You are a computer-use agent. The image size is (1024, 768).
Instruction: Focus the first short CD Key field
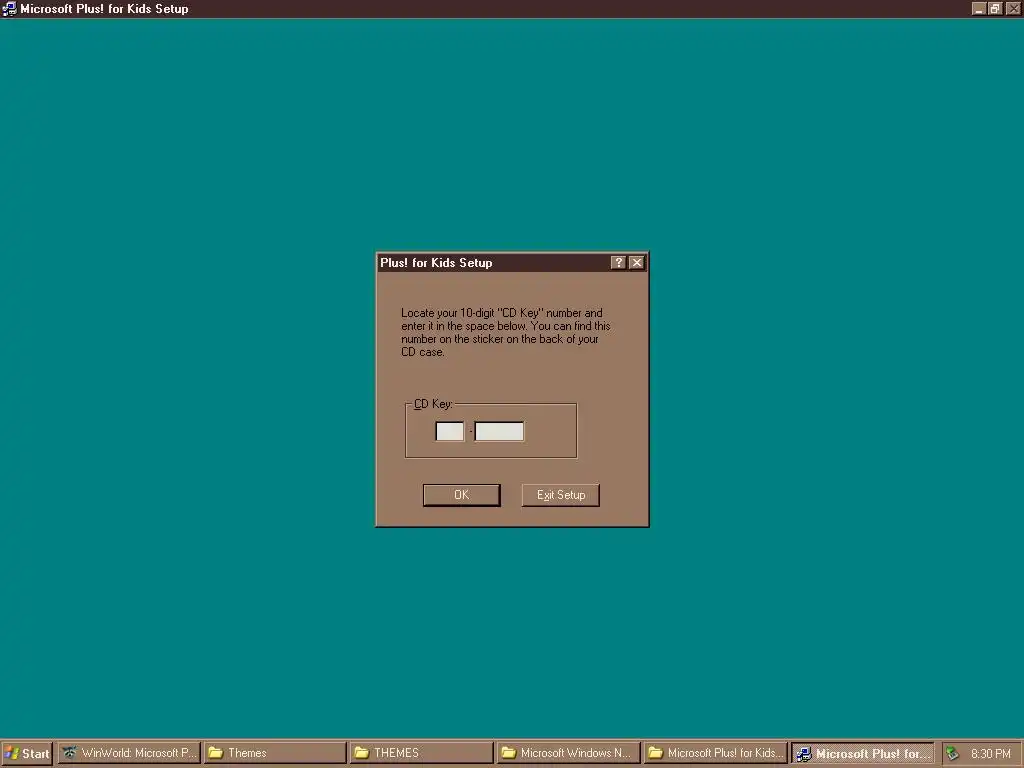pyautogui.click(x=450, y=431)
